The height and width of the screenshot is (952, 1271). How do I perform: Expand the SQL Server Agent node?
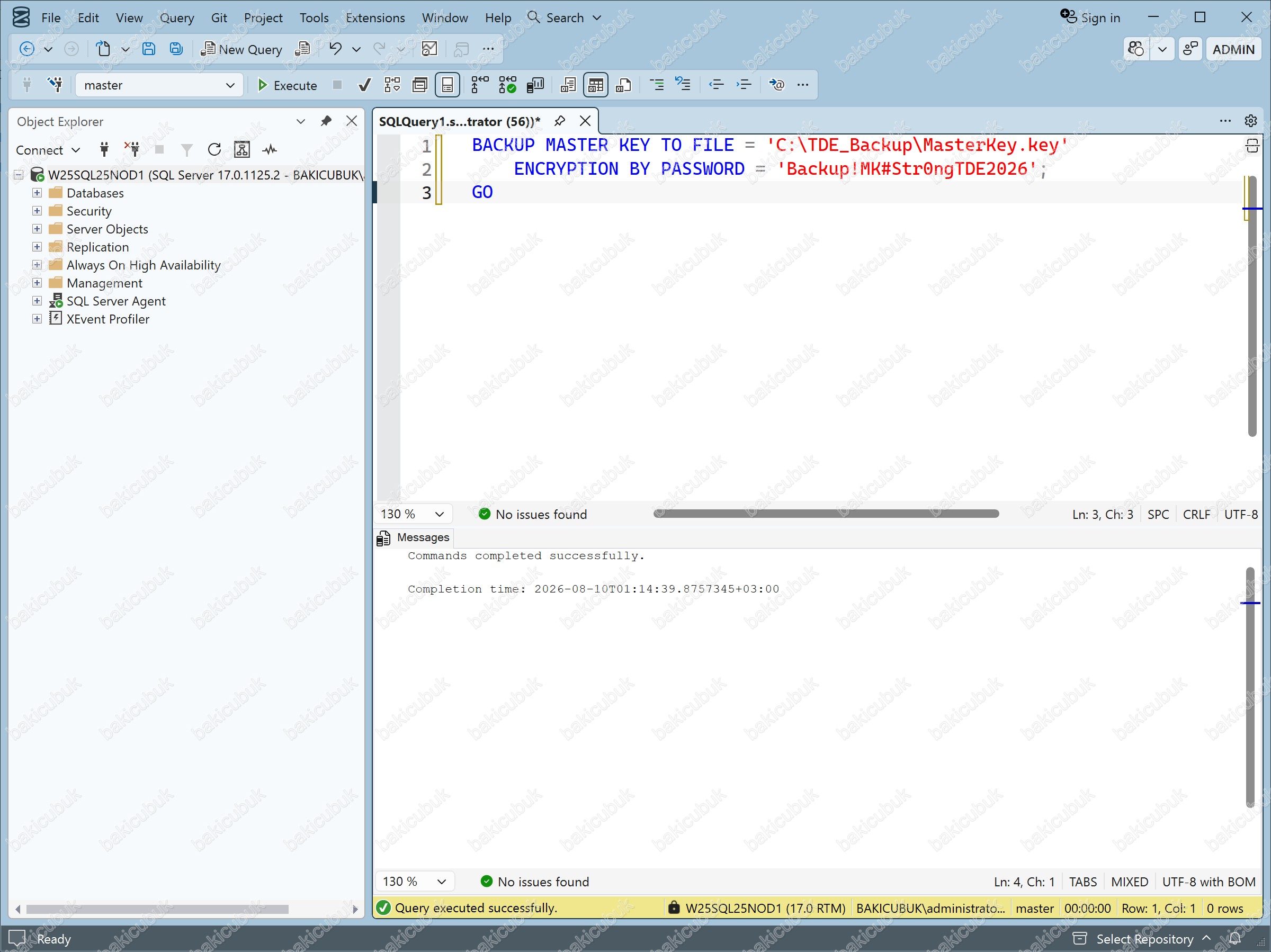click(x=37, y=301)
